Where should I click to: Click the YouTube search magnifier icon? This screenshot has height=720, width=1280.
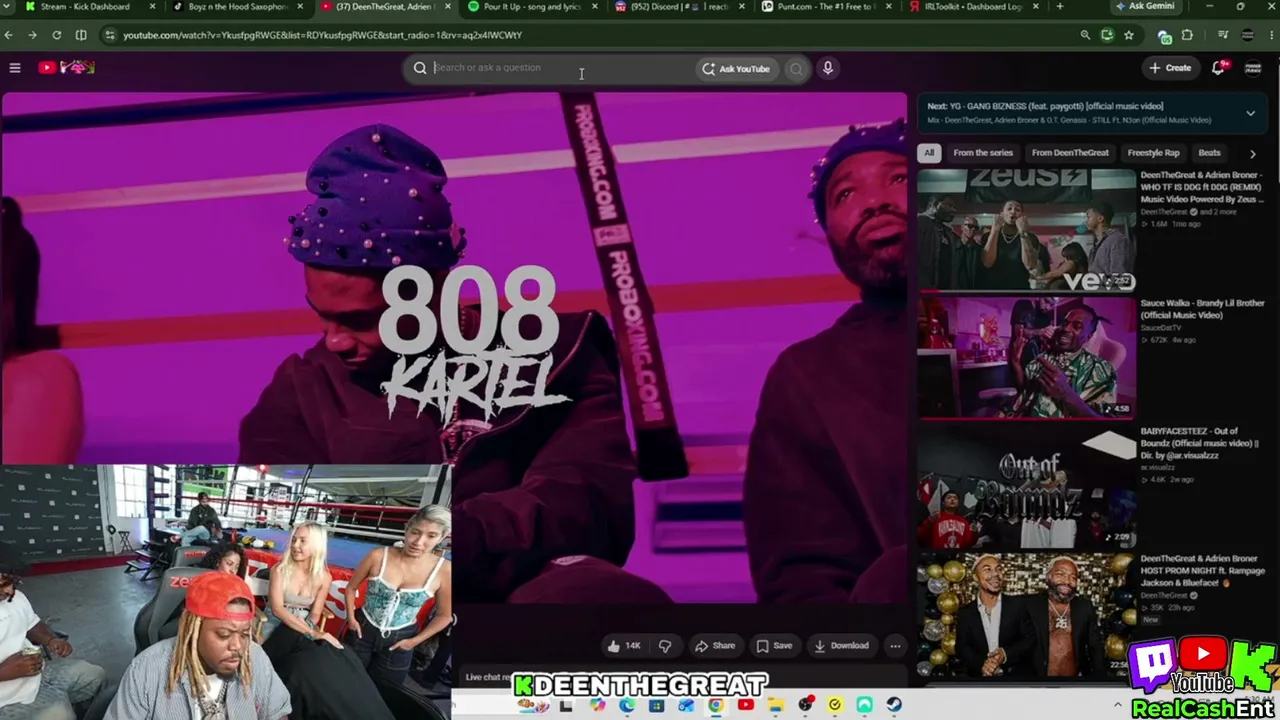click(x=420, y=68)
